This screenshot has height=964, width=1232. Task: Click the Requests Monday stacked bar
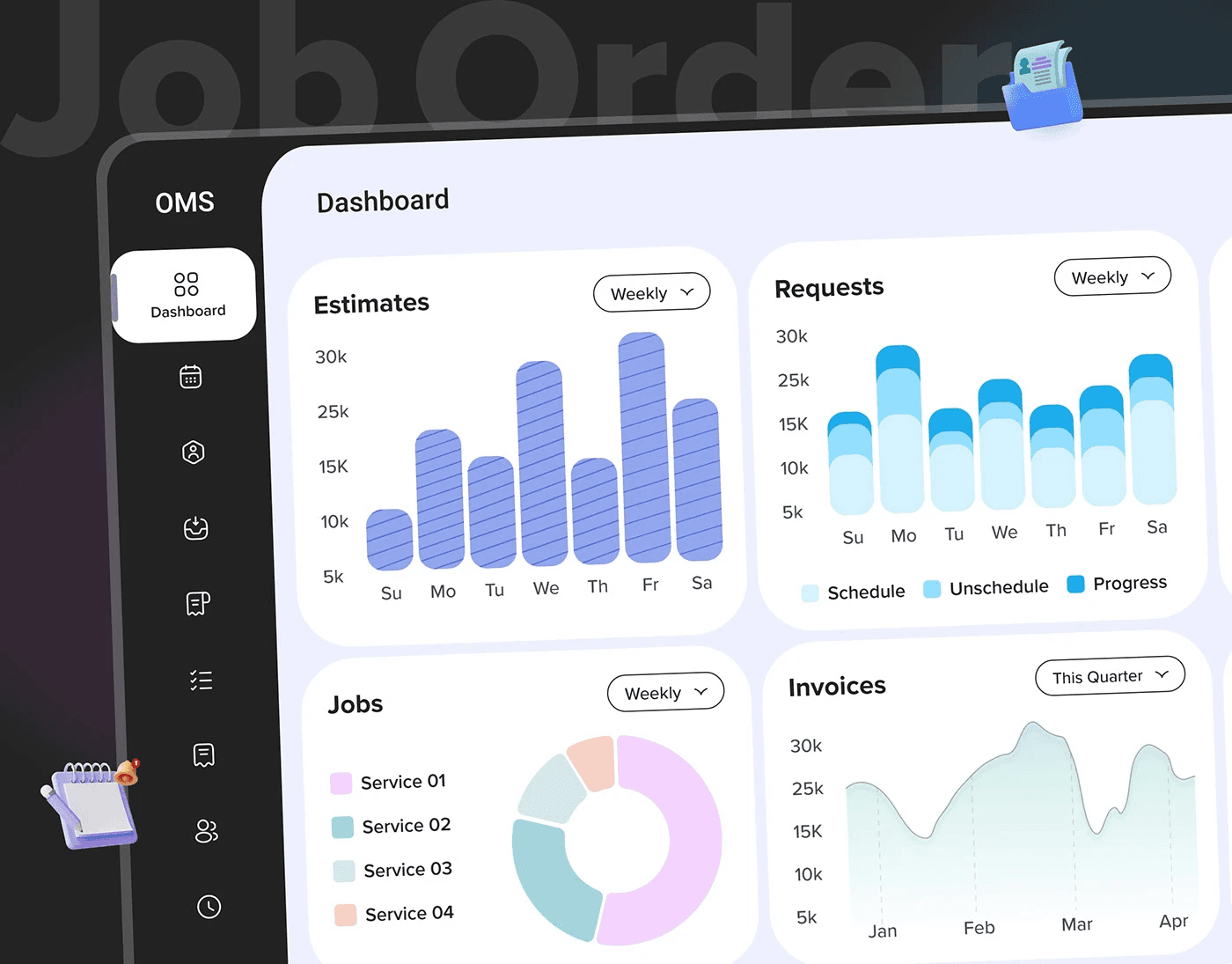tap(900, 430)
